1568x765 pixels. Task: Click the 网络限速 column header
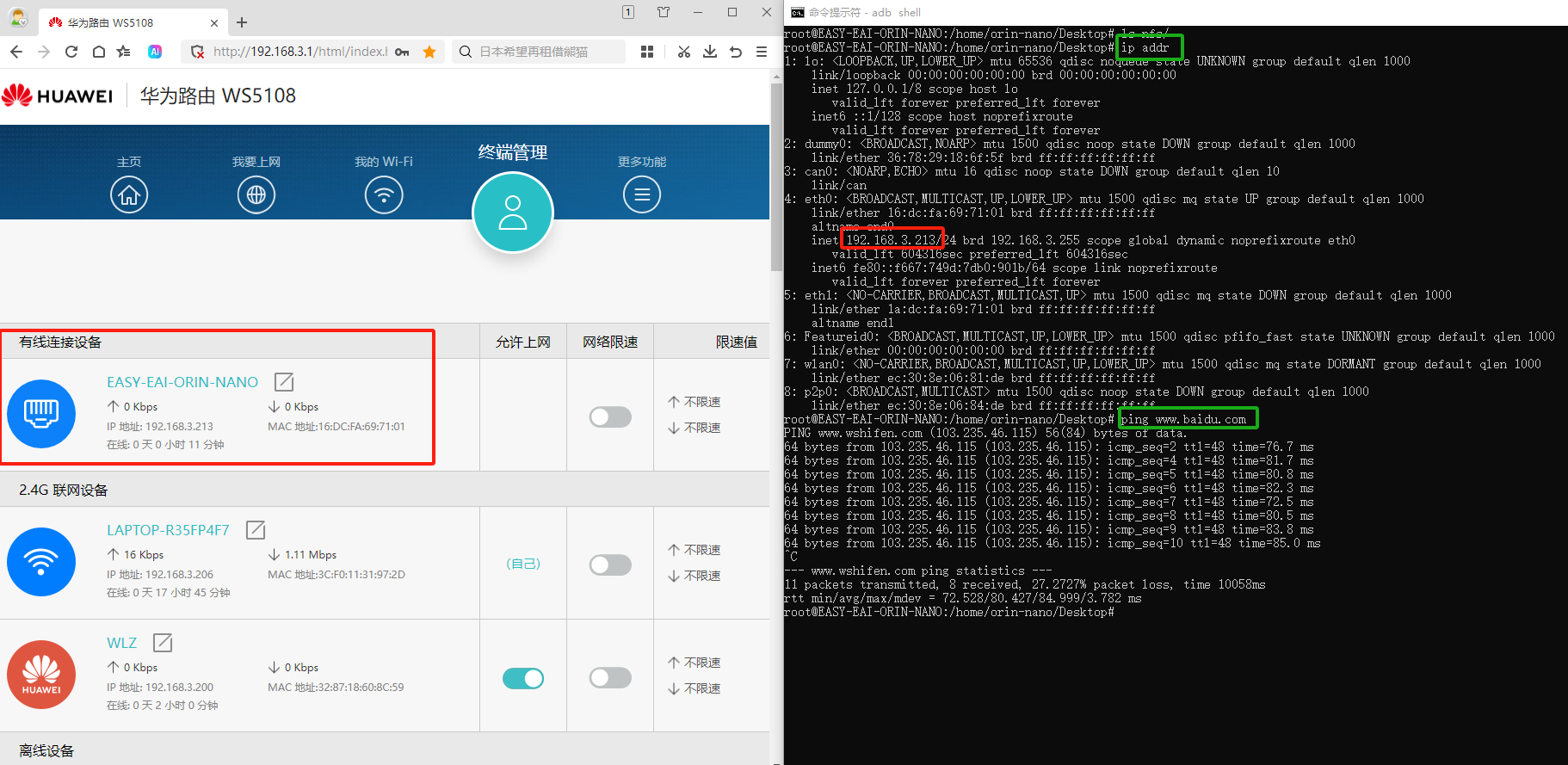(x=610, y=342)
